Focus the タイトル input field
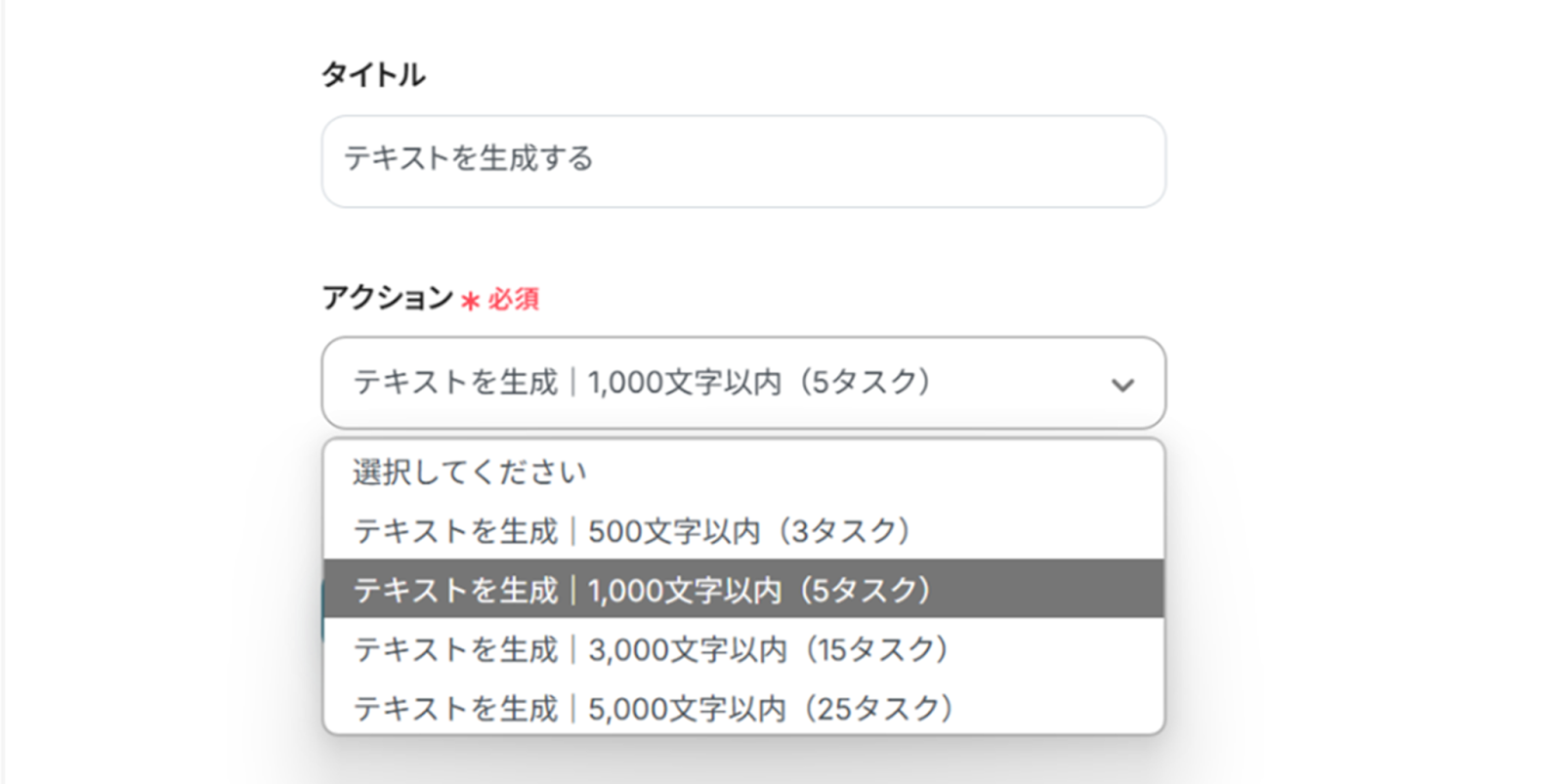1563x784 pixels. 742,161
